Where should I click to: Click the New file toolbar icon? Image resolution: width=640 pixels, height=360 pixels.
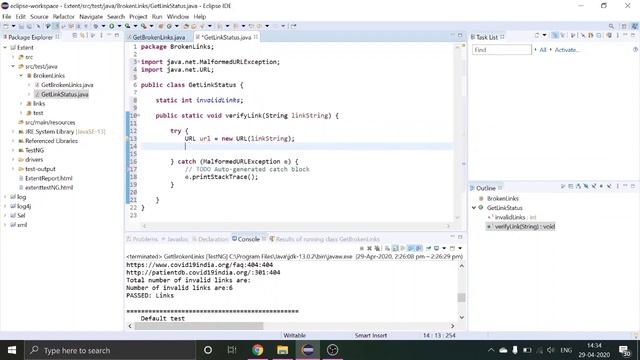[x=6, y=26]
